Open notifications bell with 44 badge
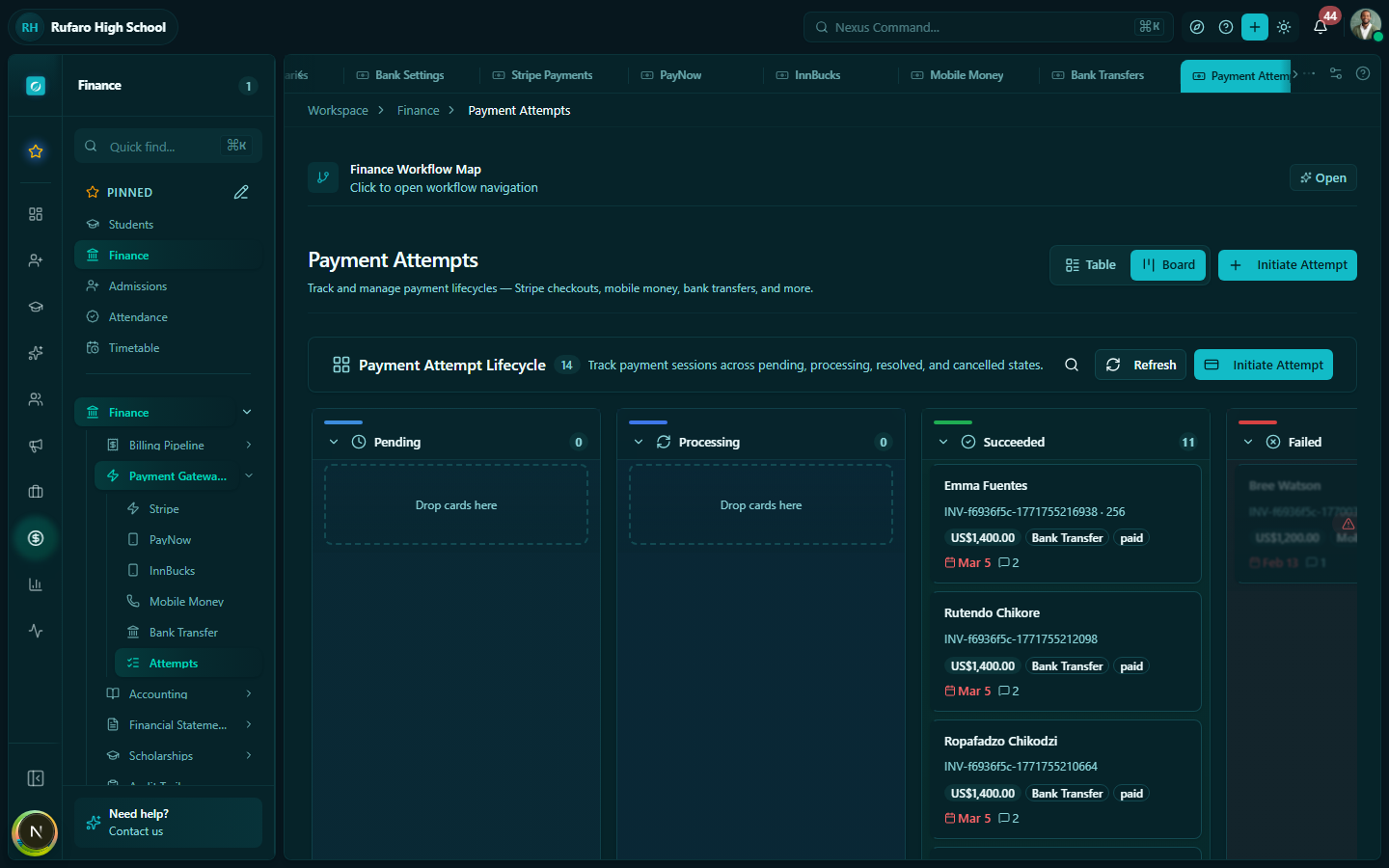The width and height of the screenshot is (1389, 868). coord(1321,26)
